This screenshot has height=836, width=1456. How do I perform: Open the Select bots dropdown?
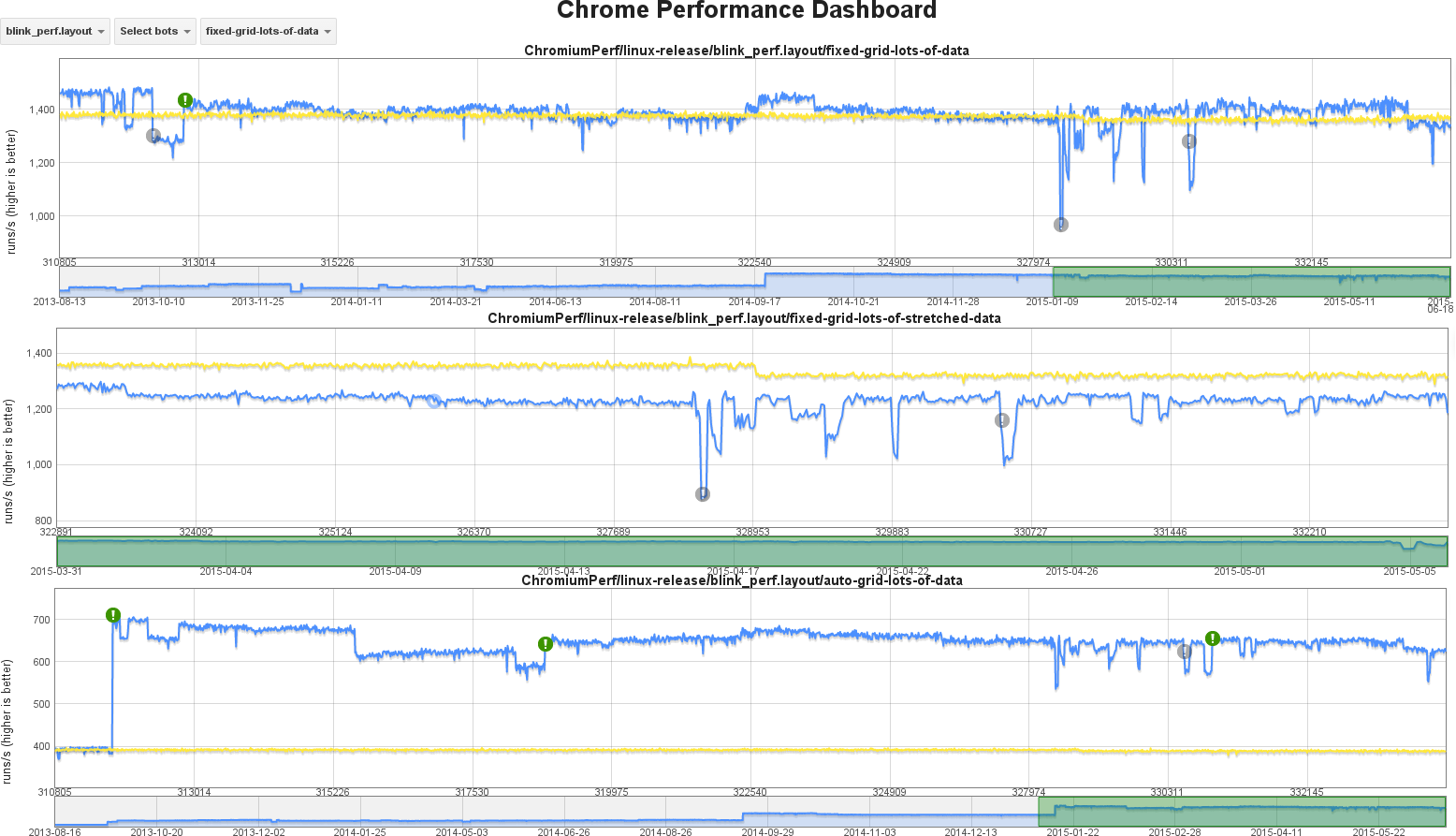155,31
